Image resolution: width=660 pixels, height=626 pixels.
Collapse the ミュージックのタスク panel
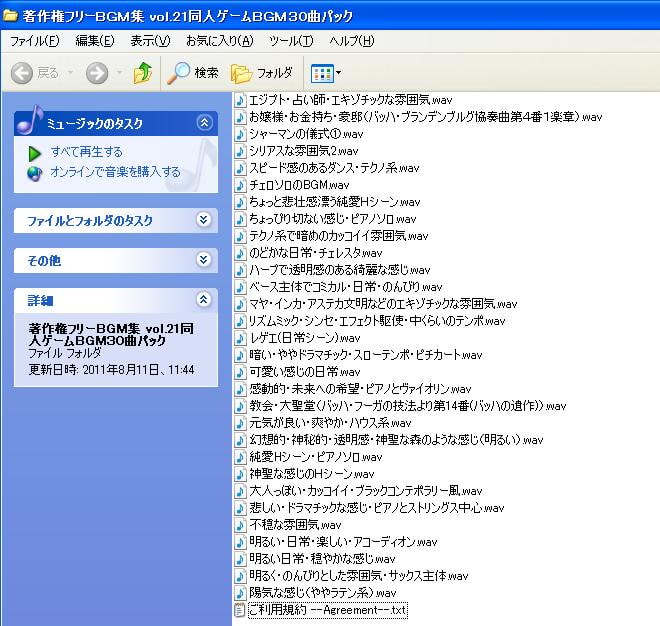[x=204, y=123]
